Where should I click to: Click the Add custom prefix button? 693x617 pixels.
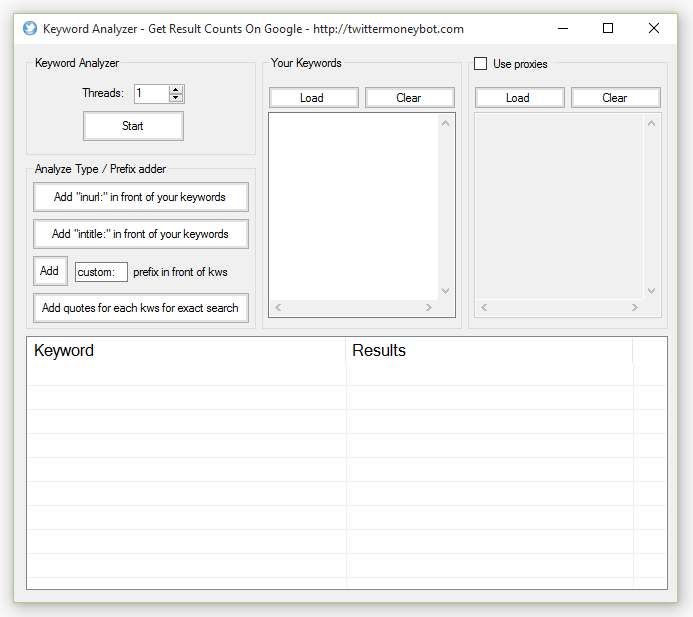tap(50, 270)
